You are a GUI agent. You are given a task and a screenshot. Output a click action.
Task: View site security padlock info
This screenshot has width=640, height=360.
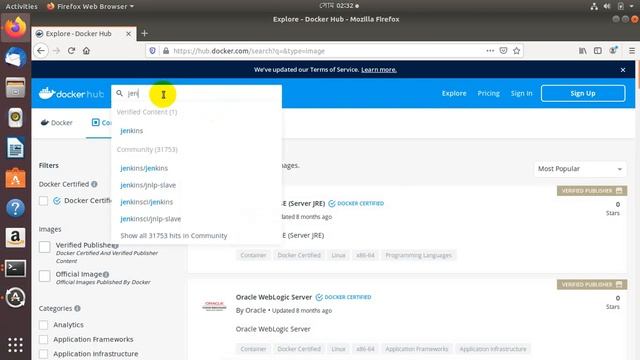point(166,51)
